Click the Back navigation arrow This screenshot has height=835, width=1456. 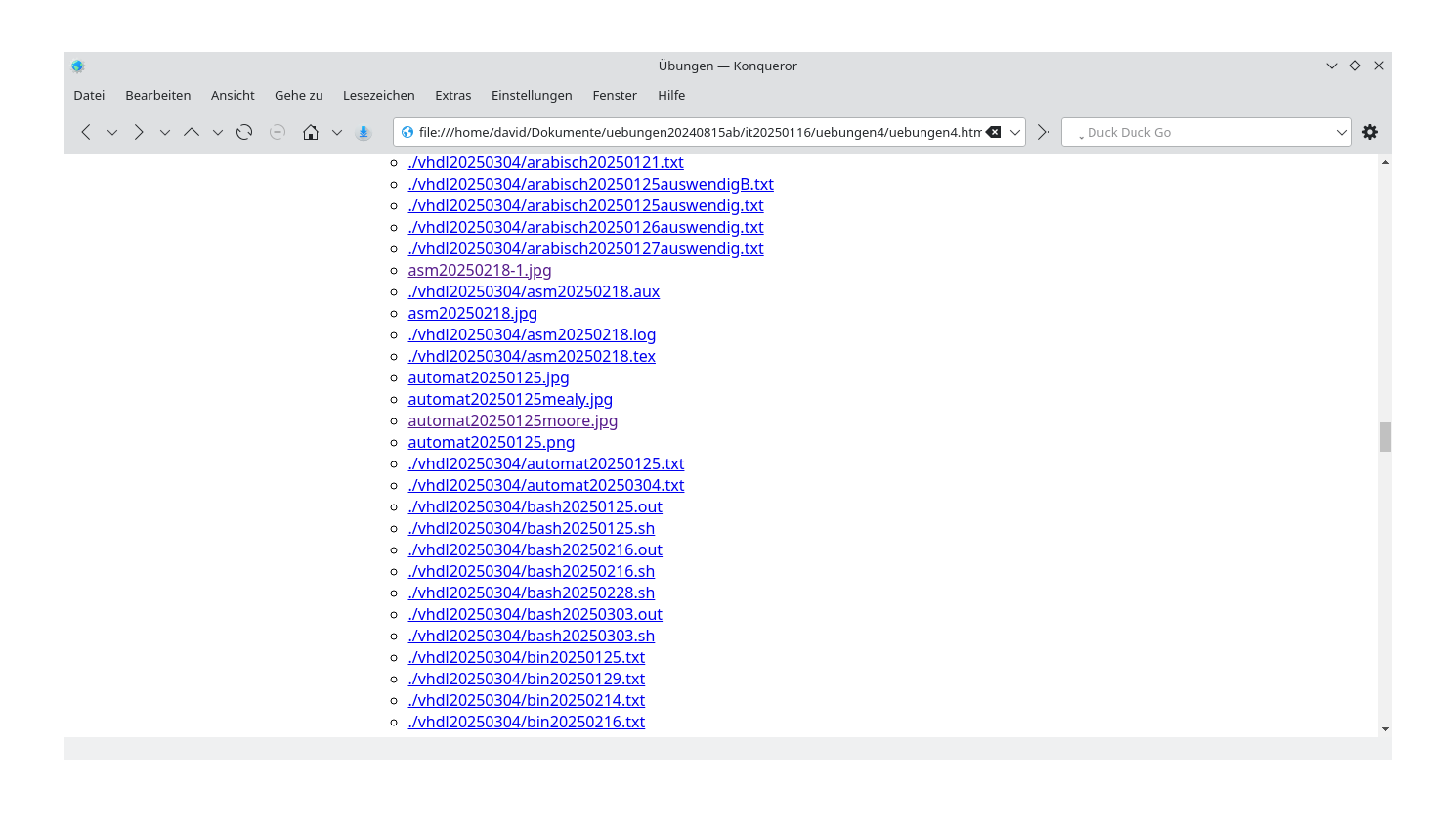(x=86, y=132)
